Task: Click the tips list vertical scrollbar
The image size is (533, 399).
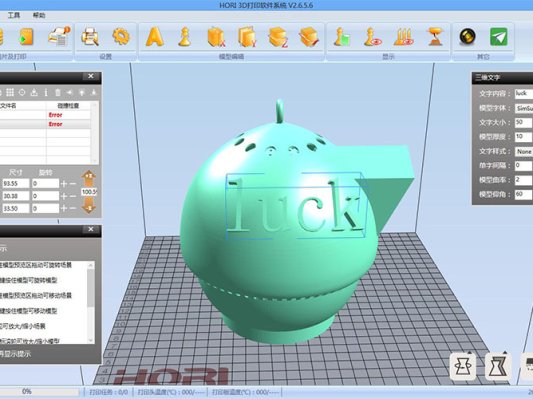Action: pyautogui.click(x=91, y=302)
